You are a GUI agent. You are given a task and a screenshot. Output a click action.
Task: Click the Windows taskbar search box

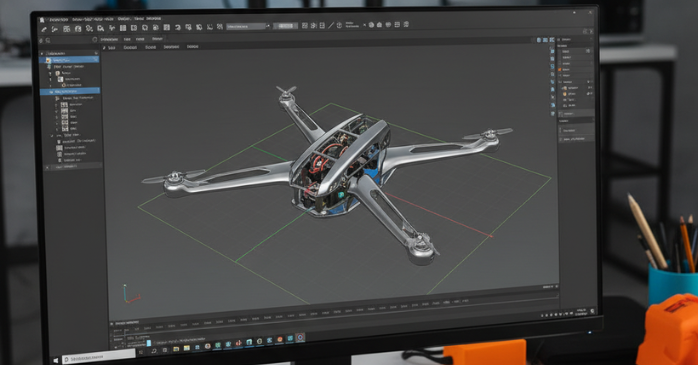(98, 356)
